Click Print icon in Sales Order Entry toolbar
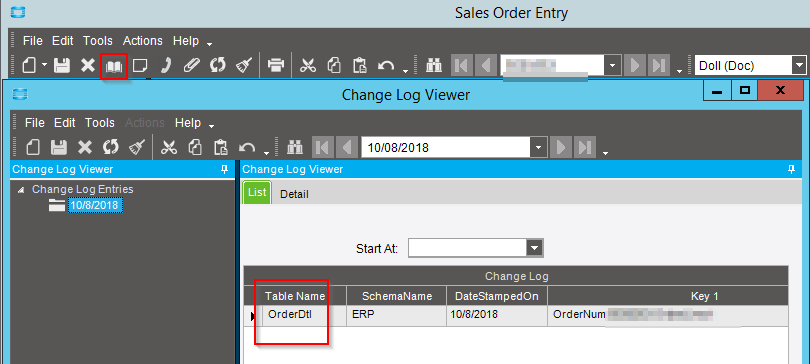The image size is (810, 364). tap(276, 66)
